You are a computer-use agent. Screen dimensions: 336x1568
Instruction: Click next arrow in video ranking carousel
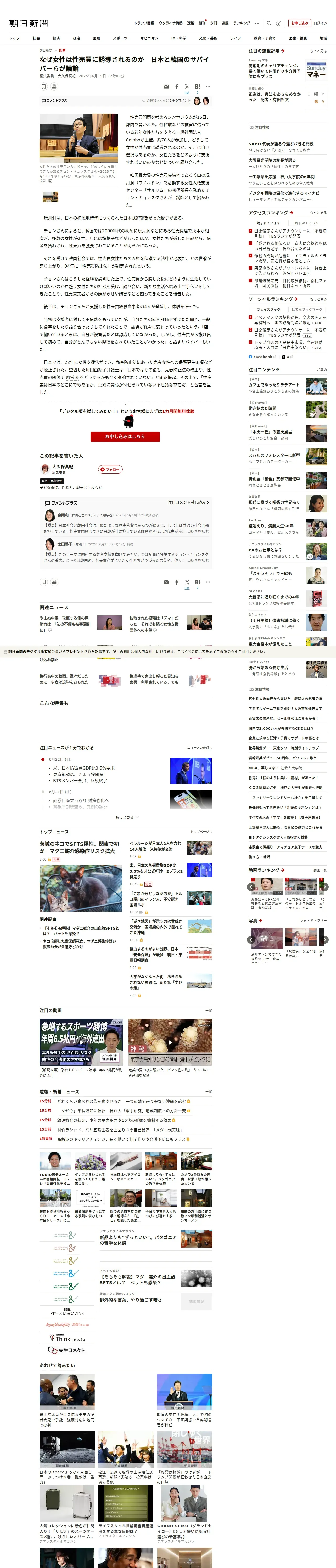pyautogui.click(x=324, y=887)
